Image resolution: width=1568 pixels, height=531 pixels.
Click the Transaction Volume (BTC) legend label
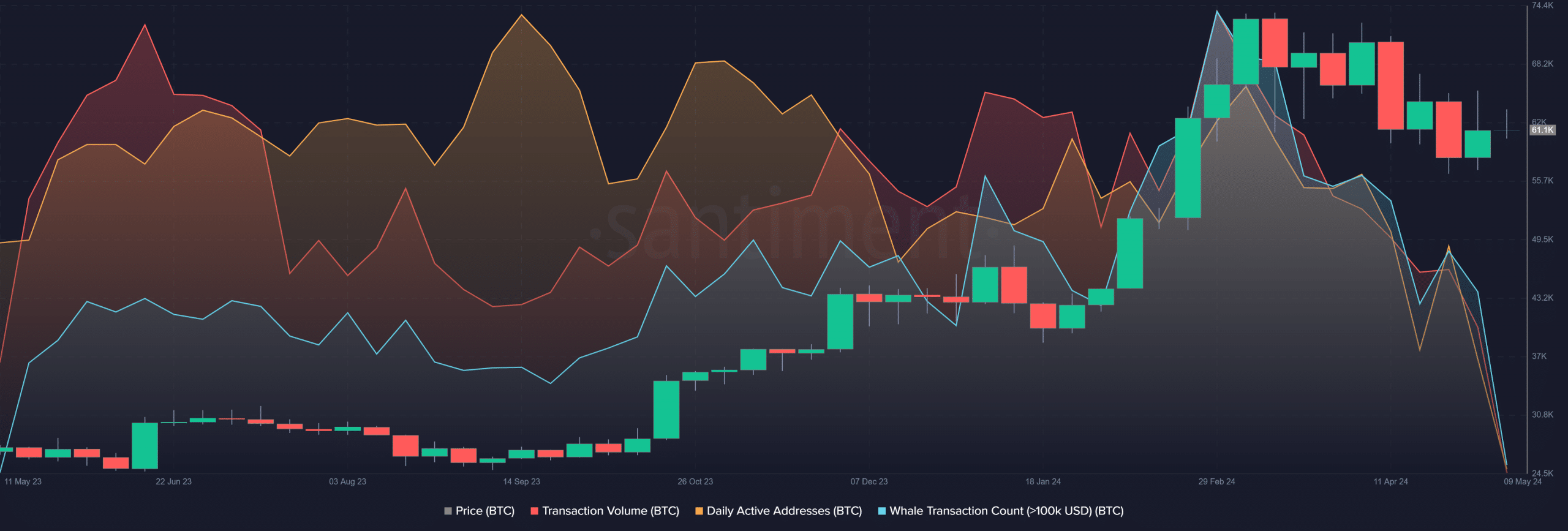pos(611,511)
